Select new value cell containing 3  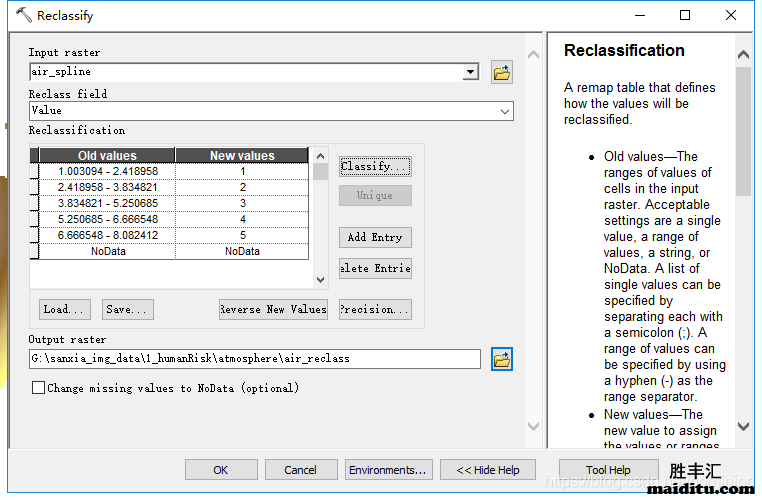click(242, 204)
